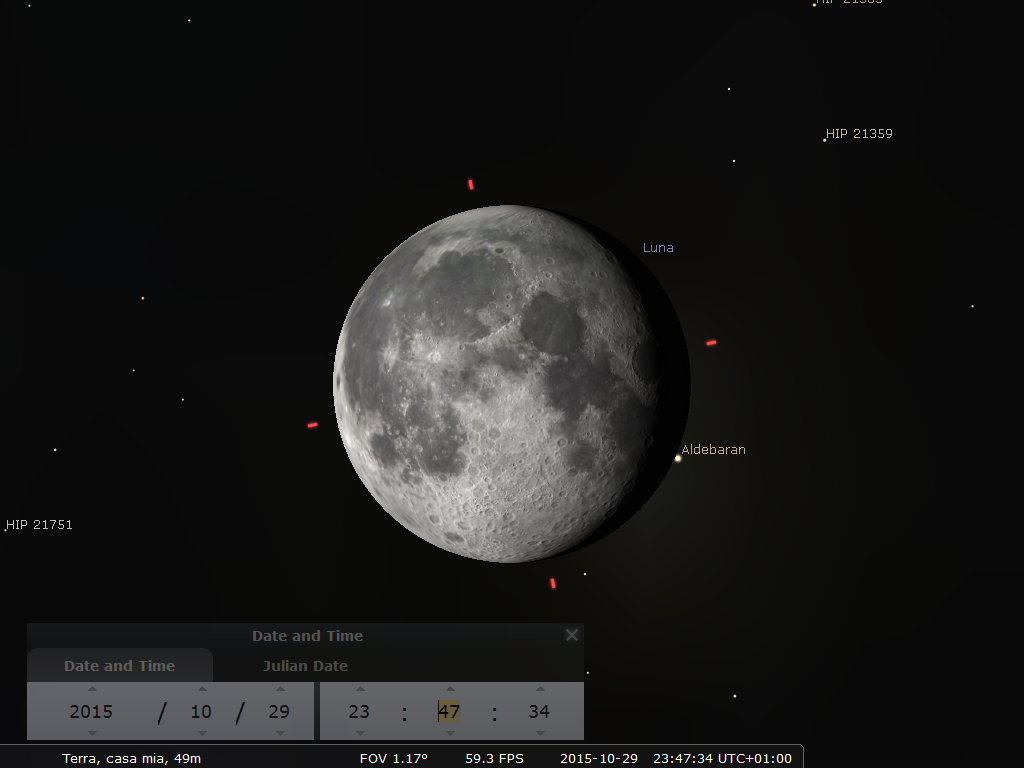The height and width of the screenshot is (768, 1024).
Task: Click location 'Terra, casa mia, 49m' in status bar
Action: pos(131,758)
